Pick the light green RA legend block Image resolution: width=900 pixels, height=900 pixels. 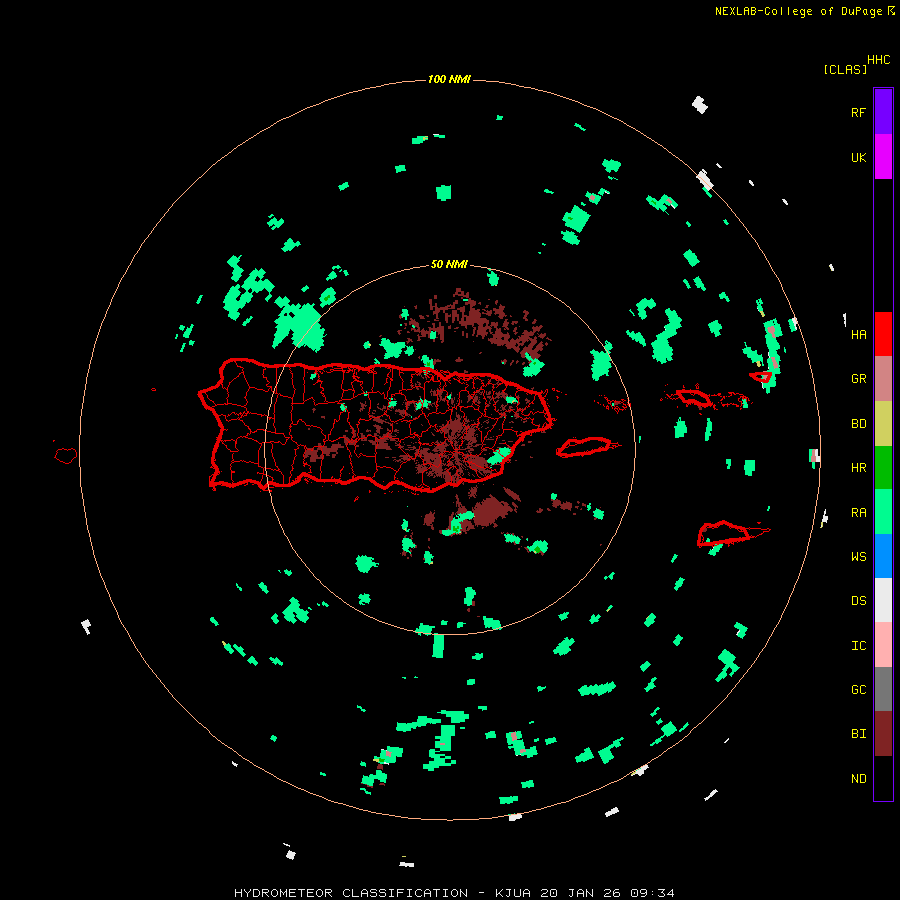click(x=883, y=512)
